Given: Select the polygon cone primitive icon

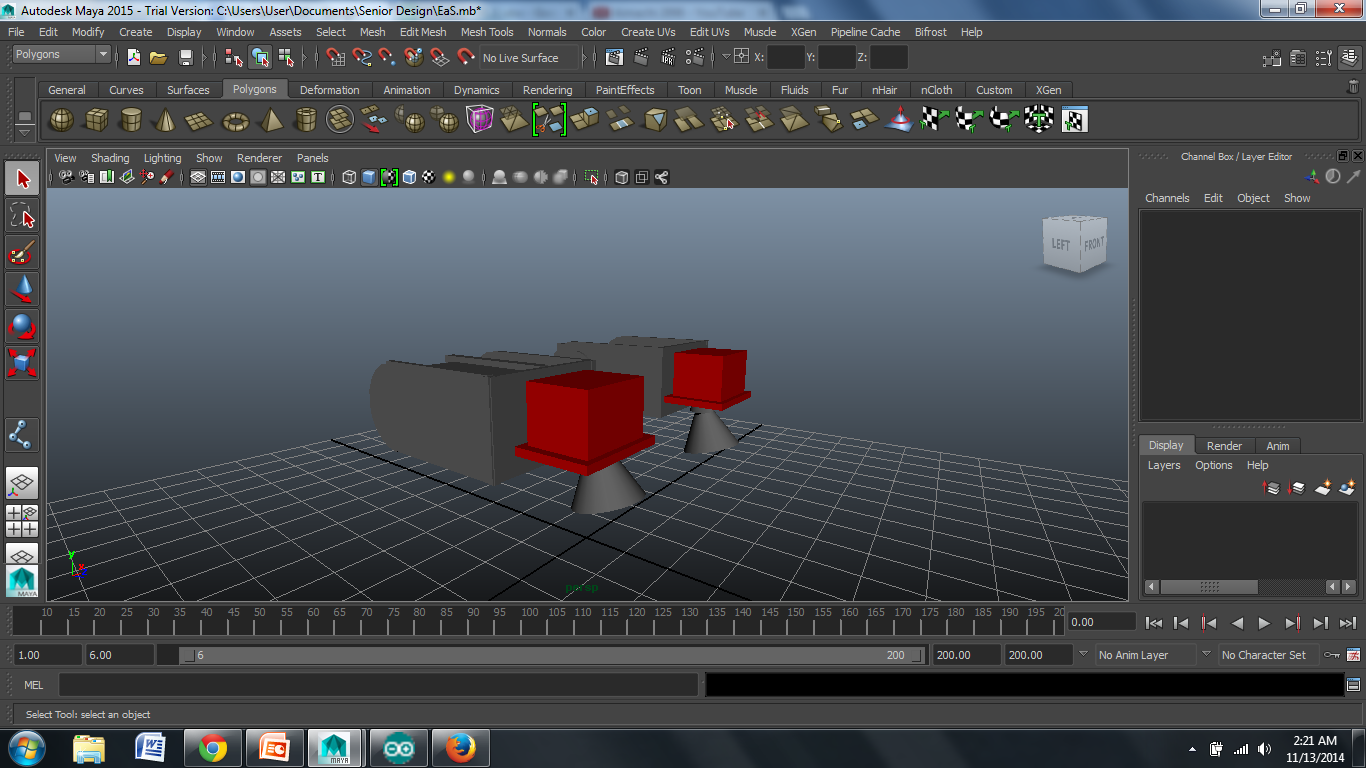Looking at the screenshot, I should (165, 120).
